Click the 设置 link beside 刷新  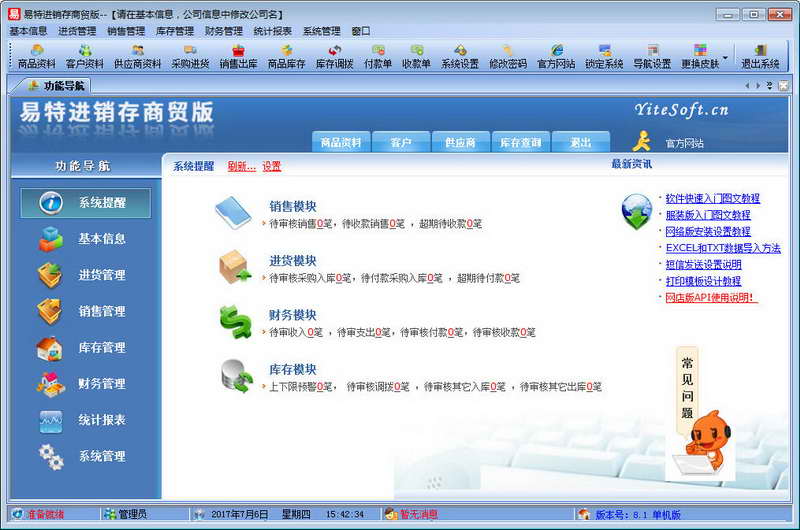(271, 166)
